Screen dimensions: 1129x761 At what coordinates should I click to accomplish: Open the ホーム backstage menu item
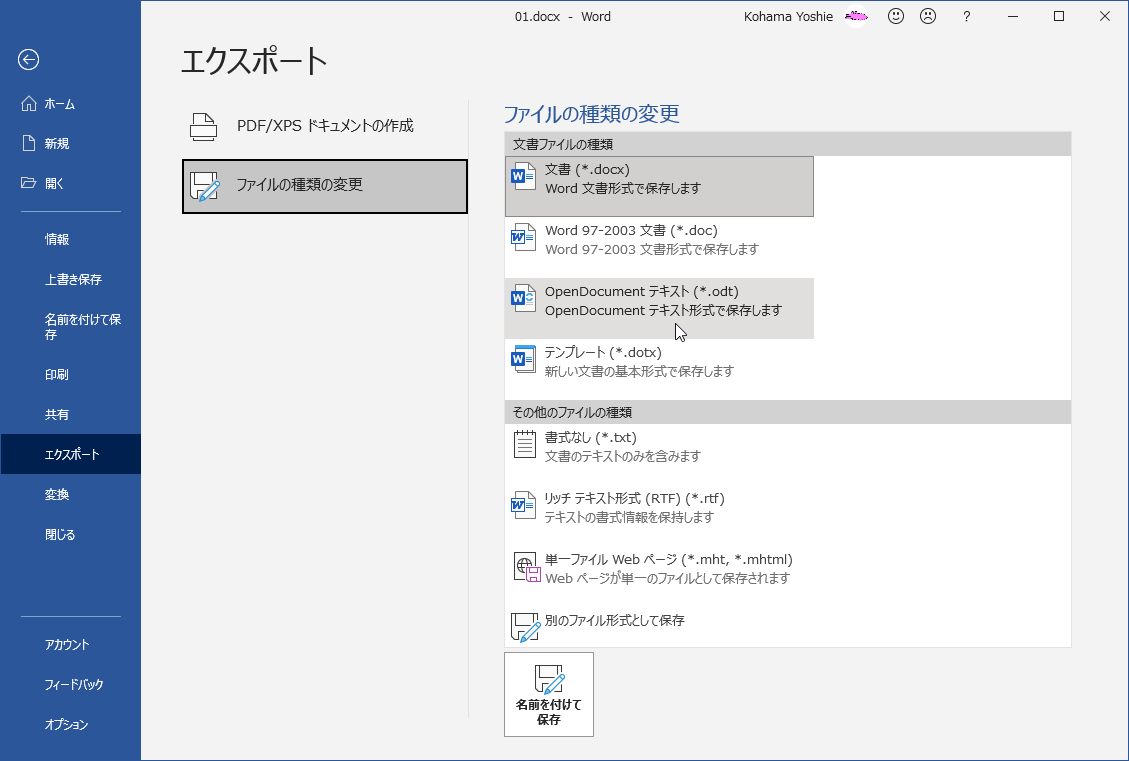coord(71,104)
